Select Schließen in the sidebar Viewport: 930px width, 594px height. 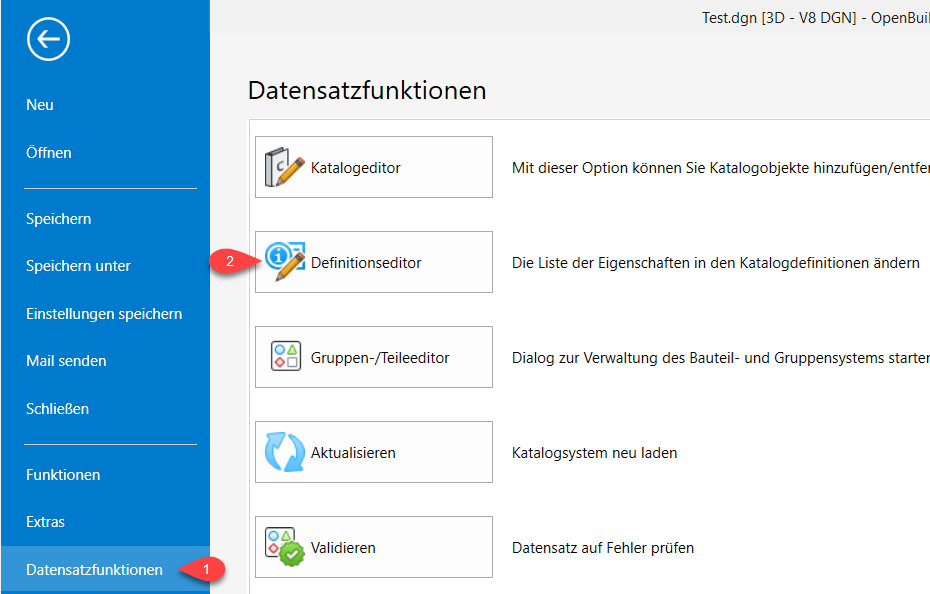pyautogui.click(x=58, y=409)
